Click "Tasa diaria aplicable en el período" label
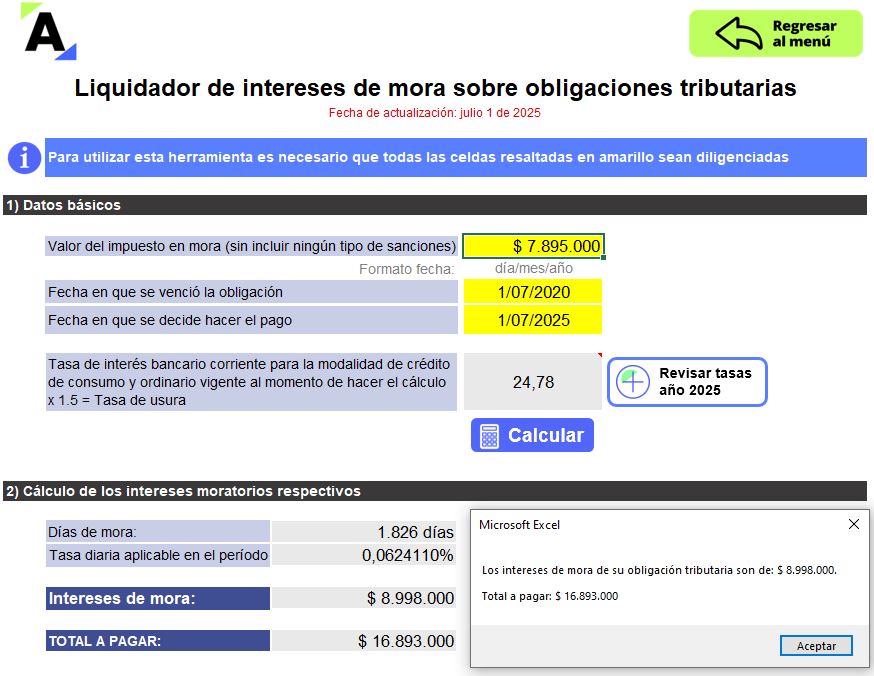874x676 pixels. [x=158, y=555]
